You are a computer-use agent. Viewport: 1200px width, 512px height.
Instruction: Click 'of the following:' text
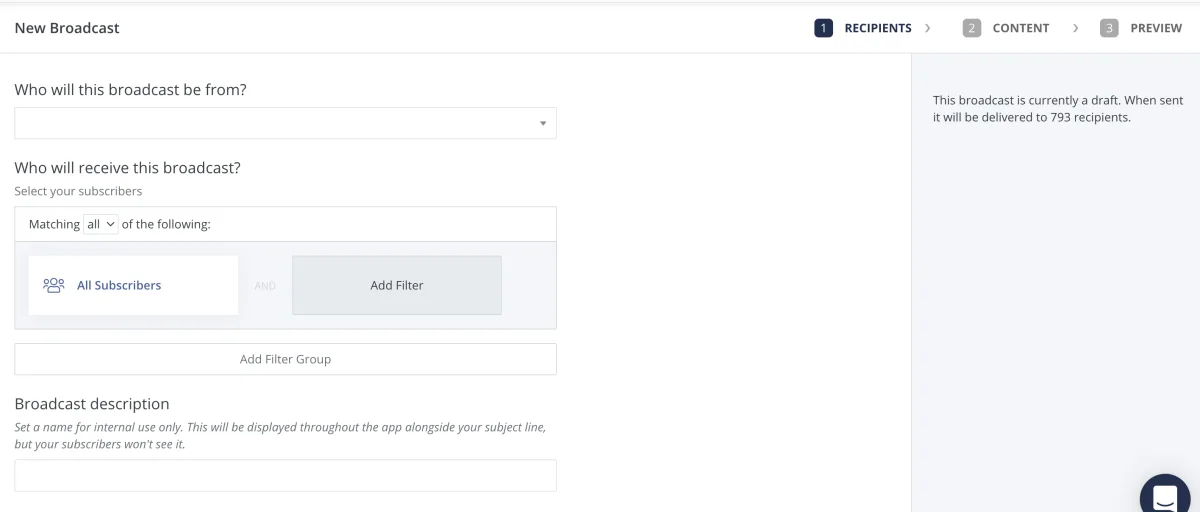[166, 224]
